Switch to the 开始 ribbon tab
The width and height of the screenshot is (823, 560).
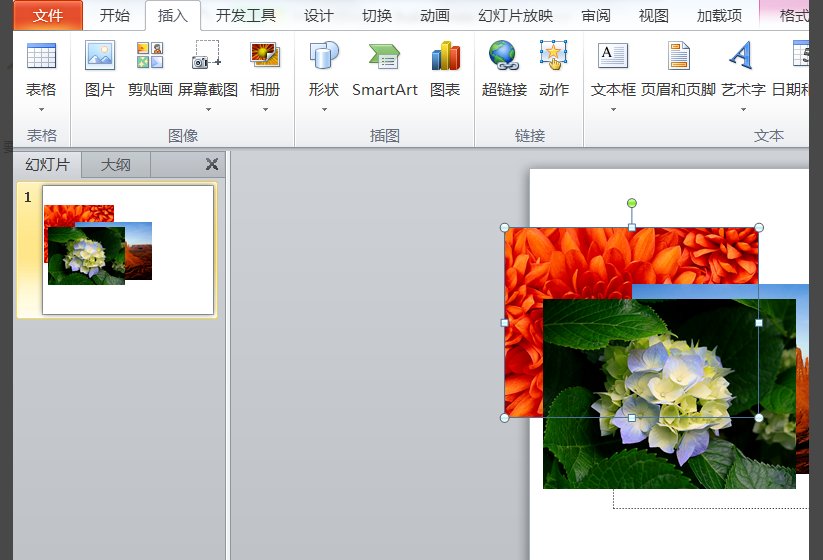point(114,16)
